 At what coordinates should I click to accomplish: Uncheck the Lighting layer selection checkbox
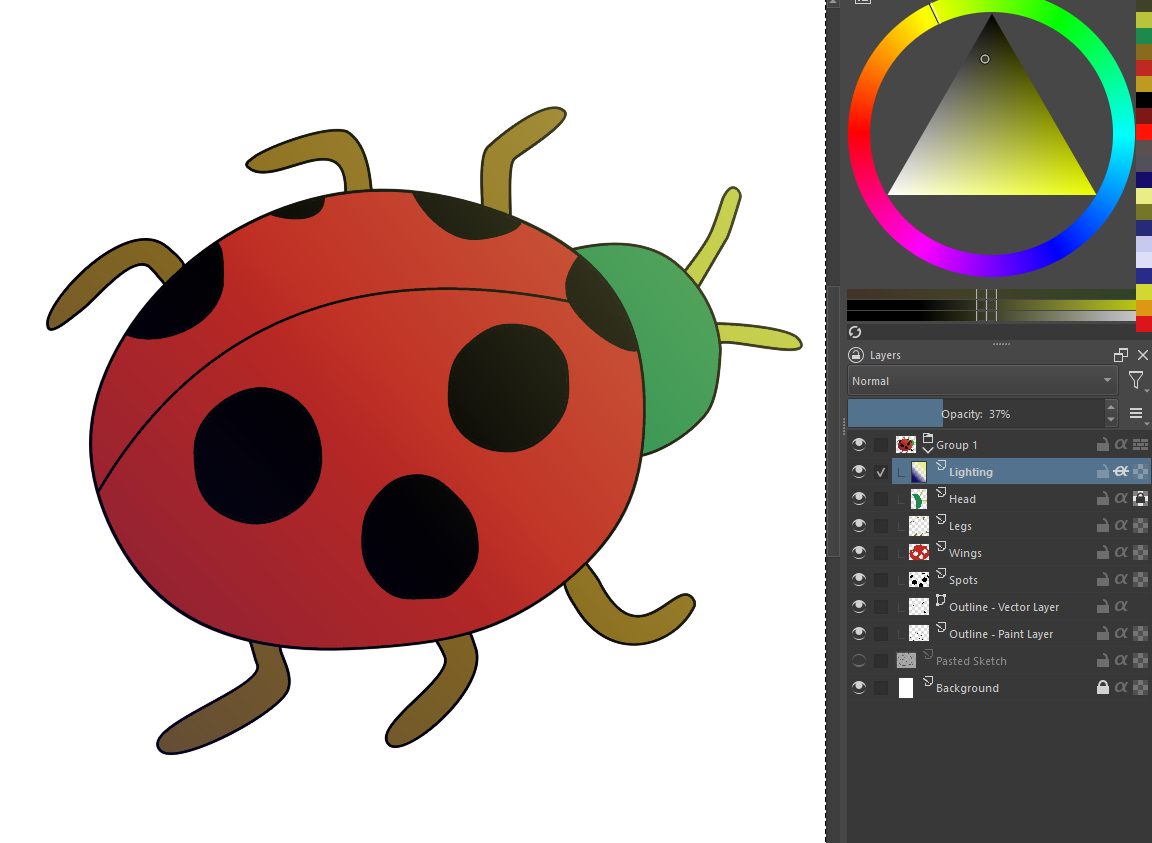pyautogui.click(x=881, y=472)
